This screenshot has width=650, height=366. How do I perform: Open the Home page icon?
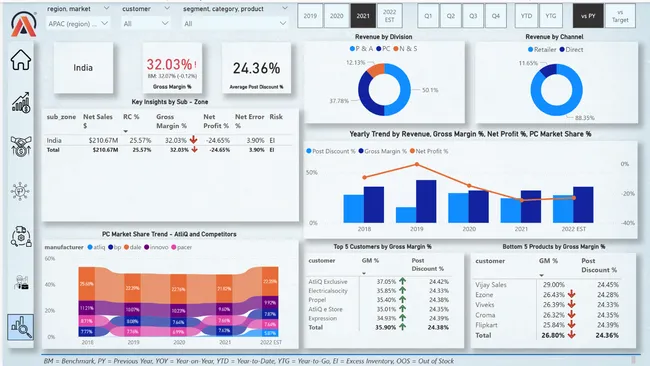click(21, 60)
